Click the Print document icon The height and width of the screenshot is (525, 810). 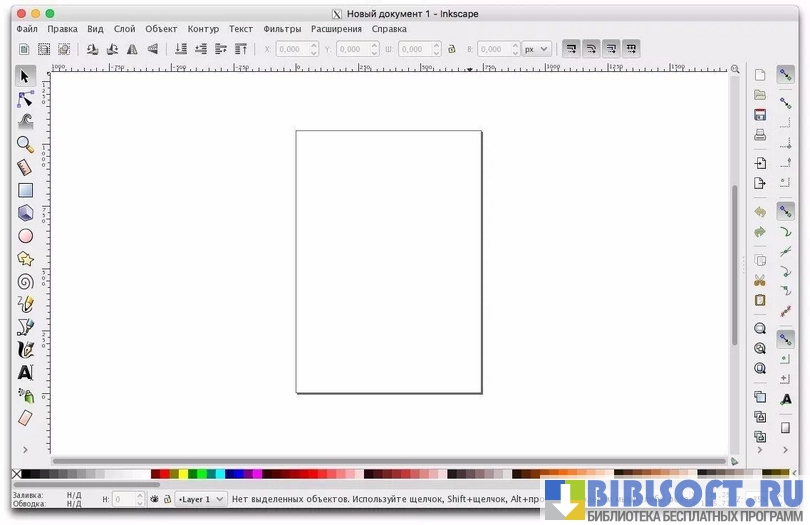[760, 135]
